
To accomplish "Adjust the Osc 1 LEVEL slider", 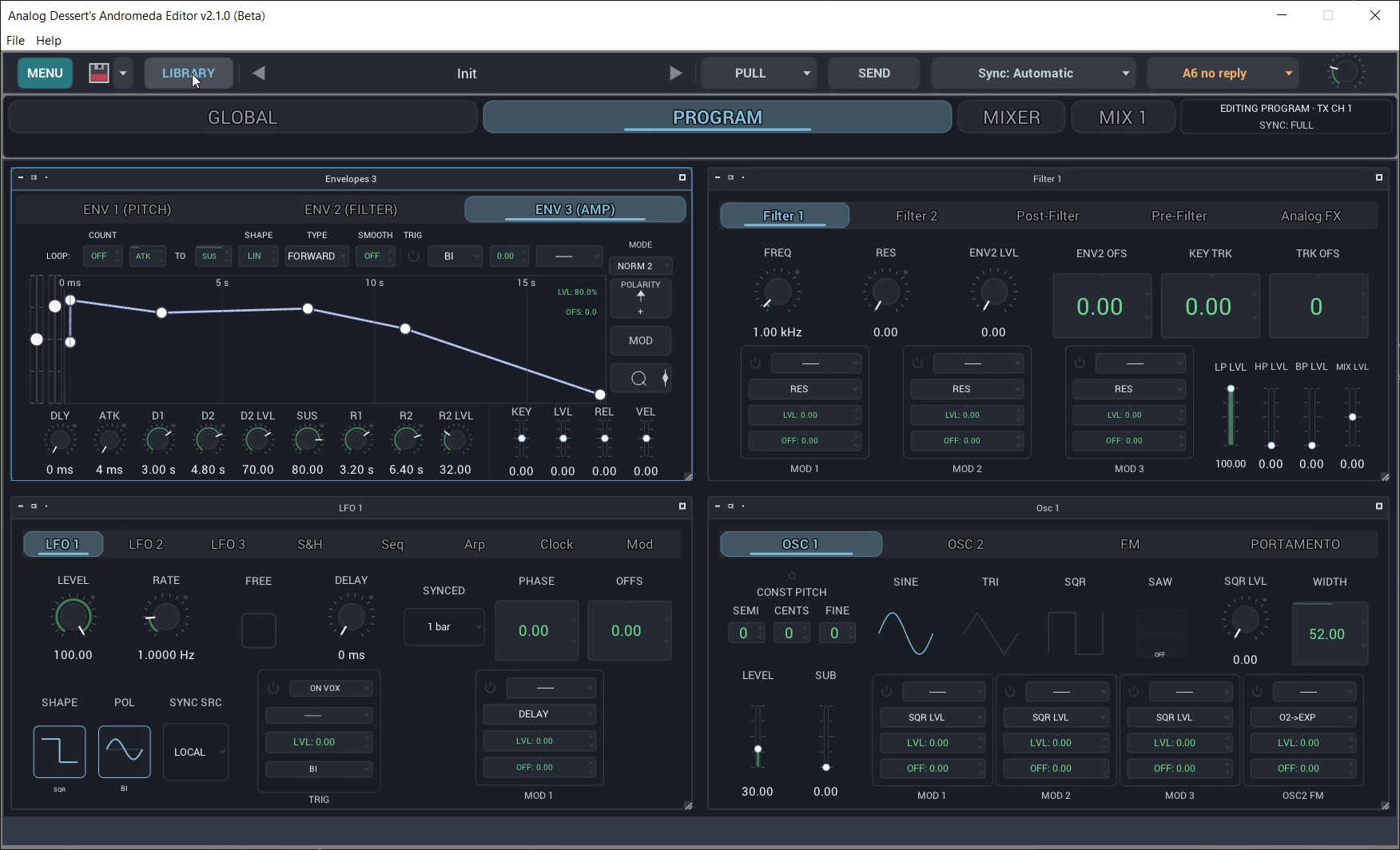I will click(x=758, y=736).
